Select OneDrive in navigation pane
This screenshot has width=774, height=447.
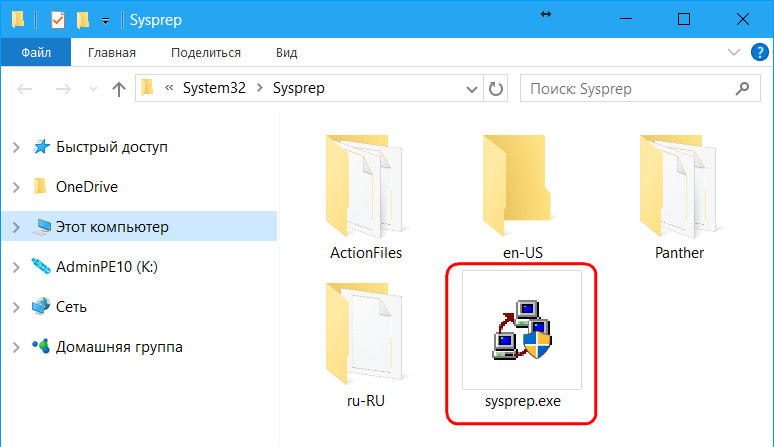coord(87,186)
